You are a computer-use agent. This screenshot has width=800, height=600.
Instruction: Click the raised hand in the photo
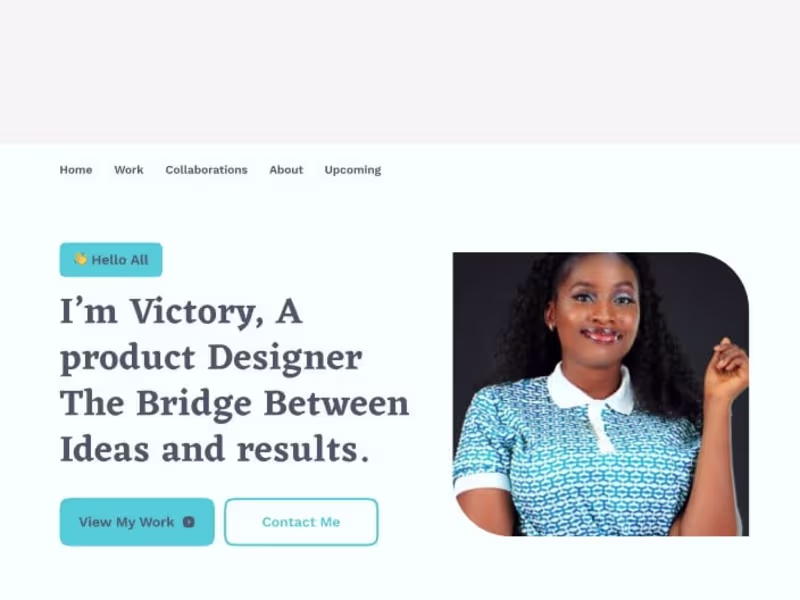click(730, 363)
